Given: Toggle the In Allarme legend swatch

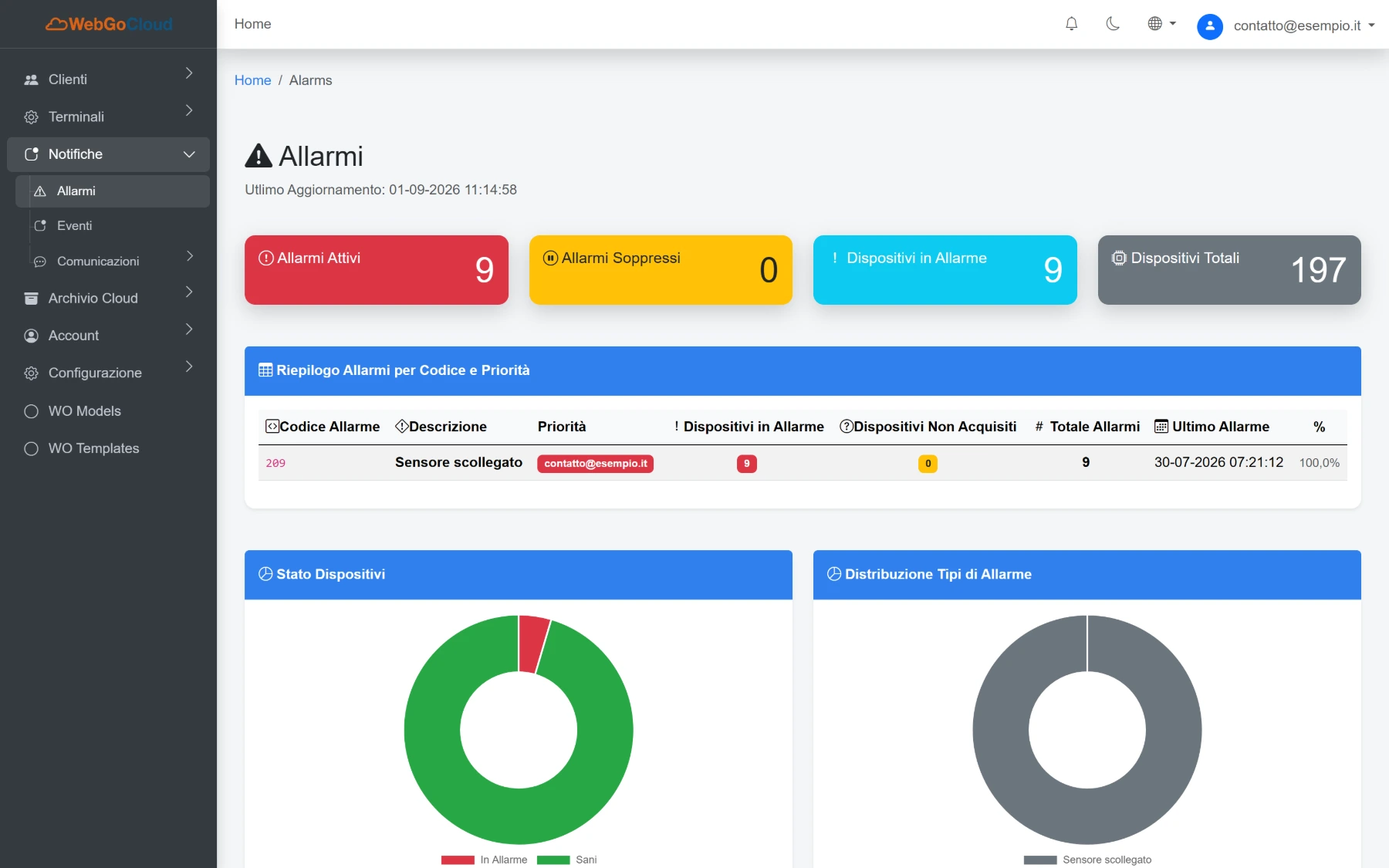Looking at the screenshot, I should (x=458, y=860).
